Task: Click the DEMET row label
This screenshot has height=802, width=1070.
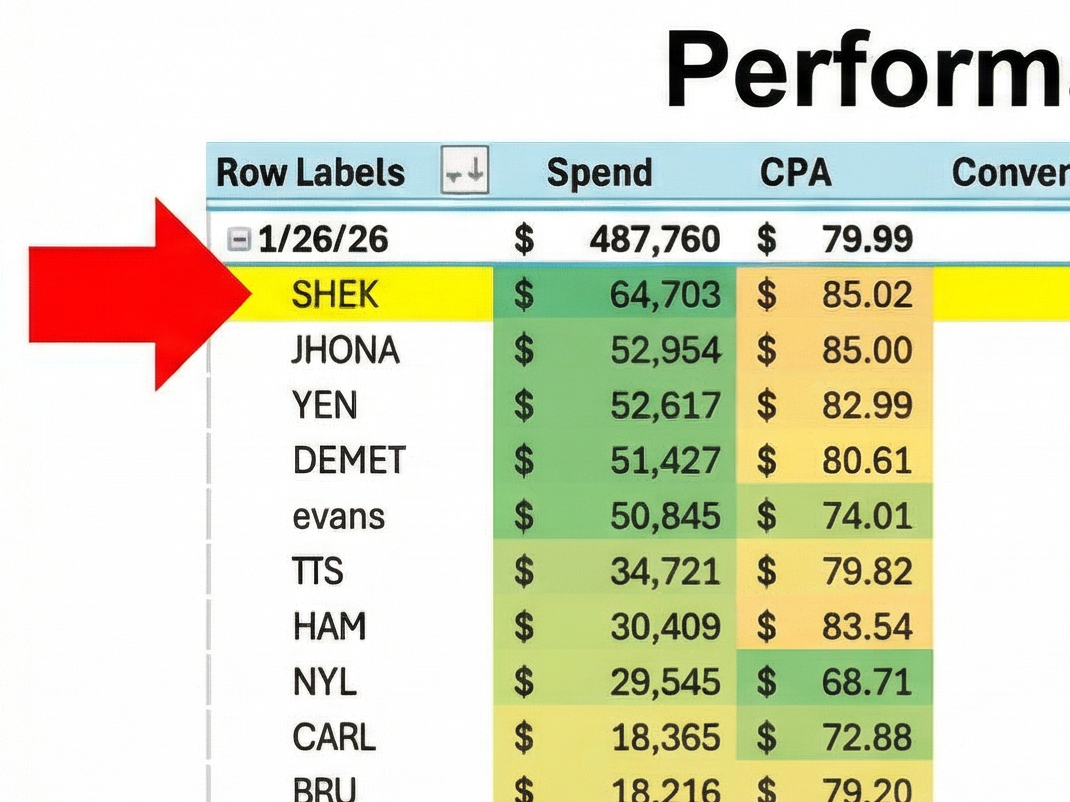Action: click(349, 460)
